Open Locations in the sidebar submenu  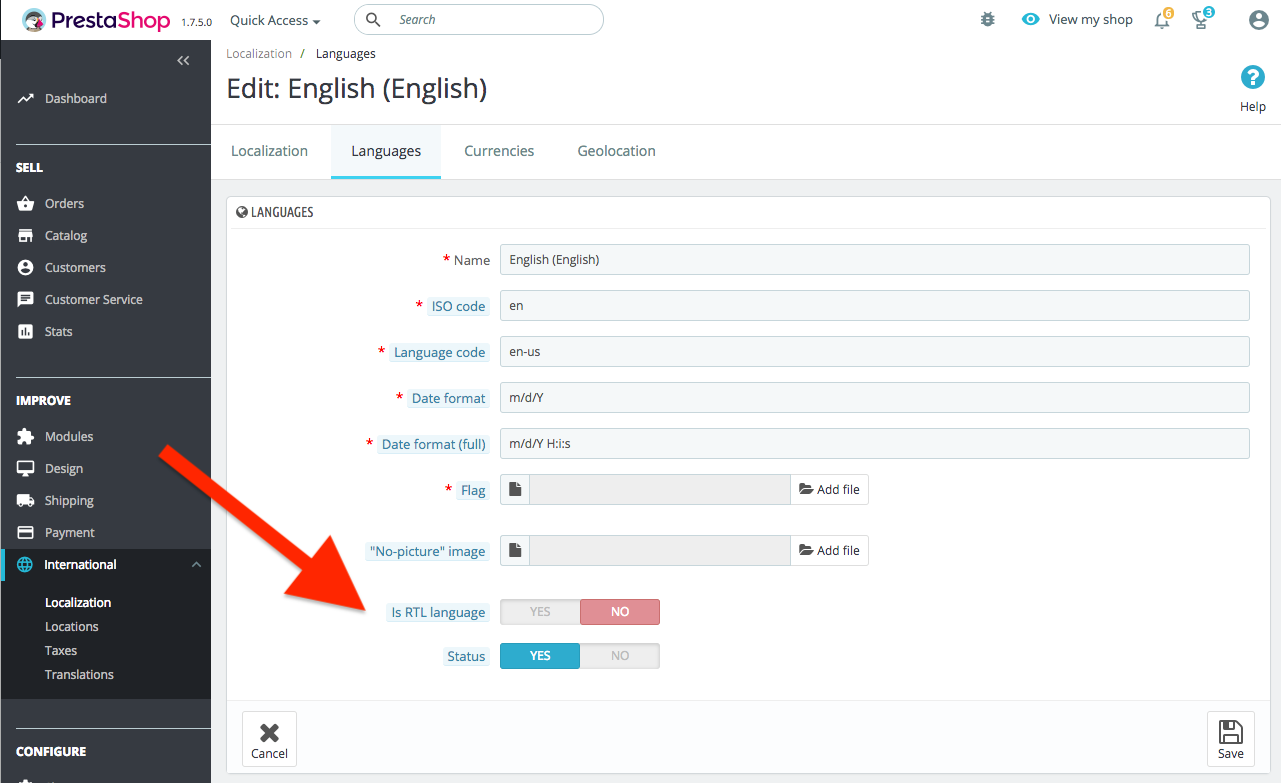tap(72, 627)
